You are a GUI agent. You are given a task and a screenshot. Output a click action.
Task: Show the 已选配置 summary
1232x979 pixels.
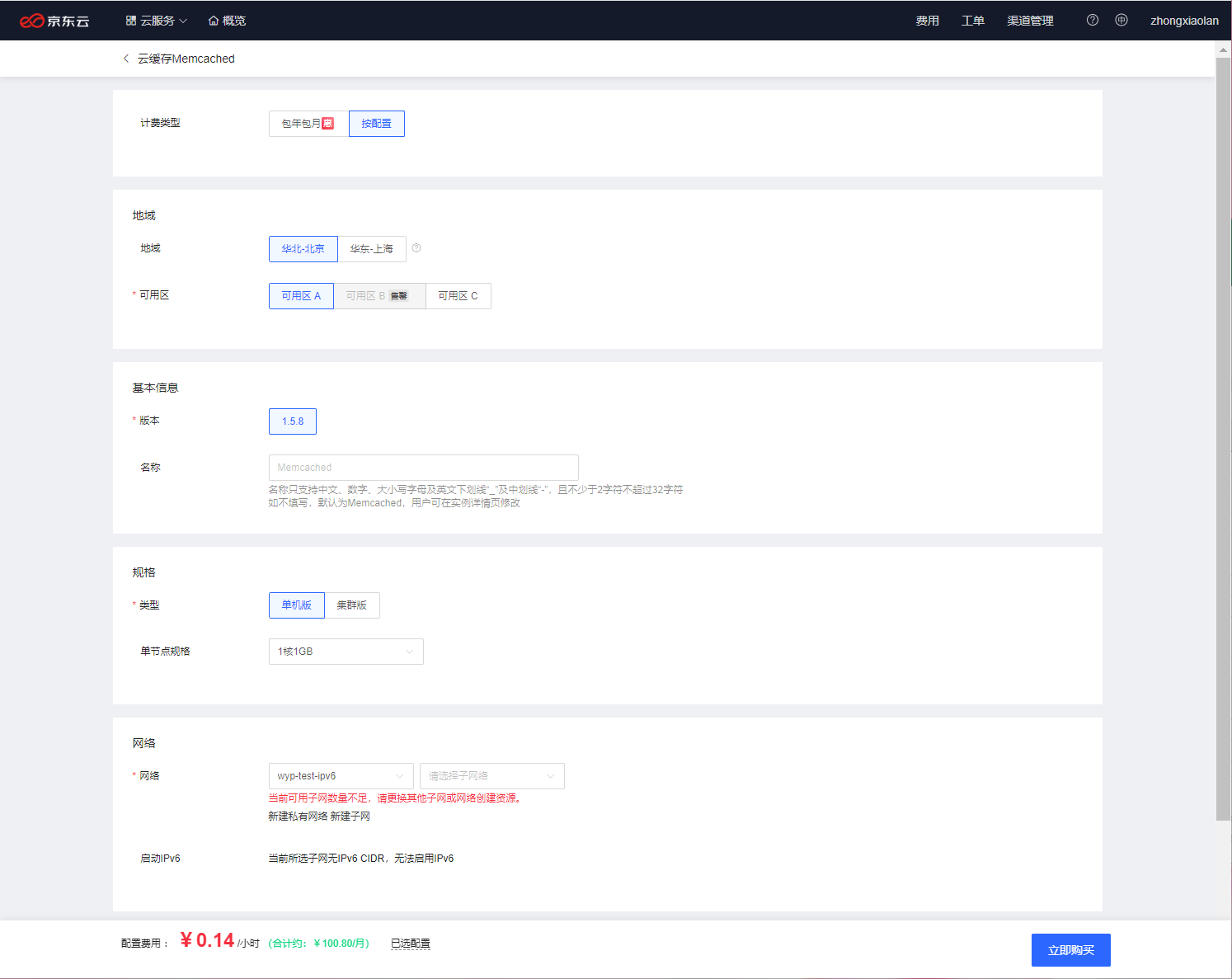[x=411, y=944]
